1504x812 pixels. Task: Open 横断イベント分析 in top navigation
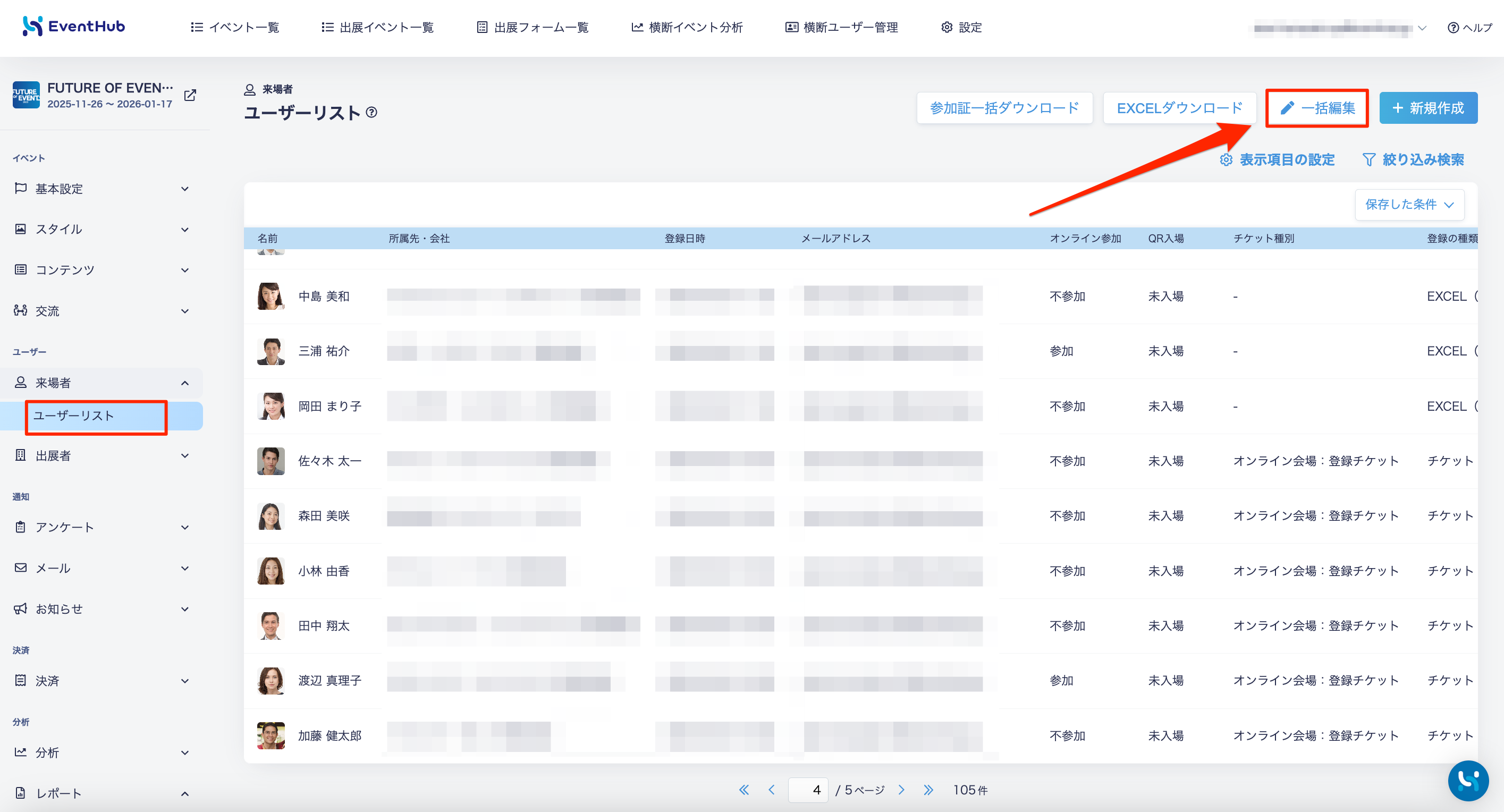[x=687, y=28]
